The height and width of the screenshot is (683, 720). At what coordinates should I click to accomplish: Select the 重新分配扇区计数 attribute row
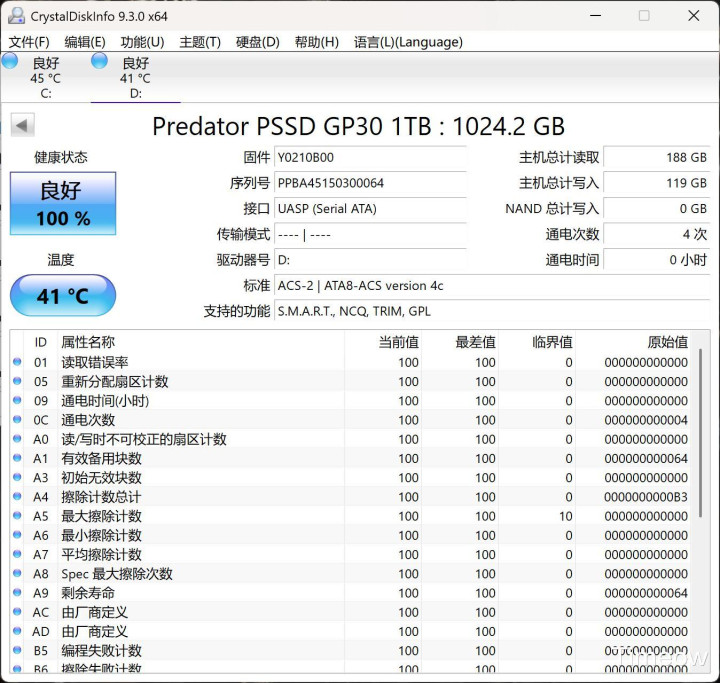pyautogui.click(x=350, y=382)
